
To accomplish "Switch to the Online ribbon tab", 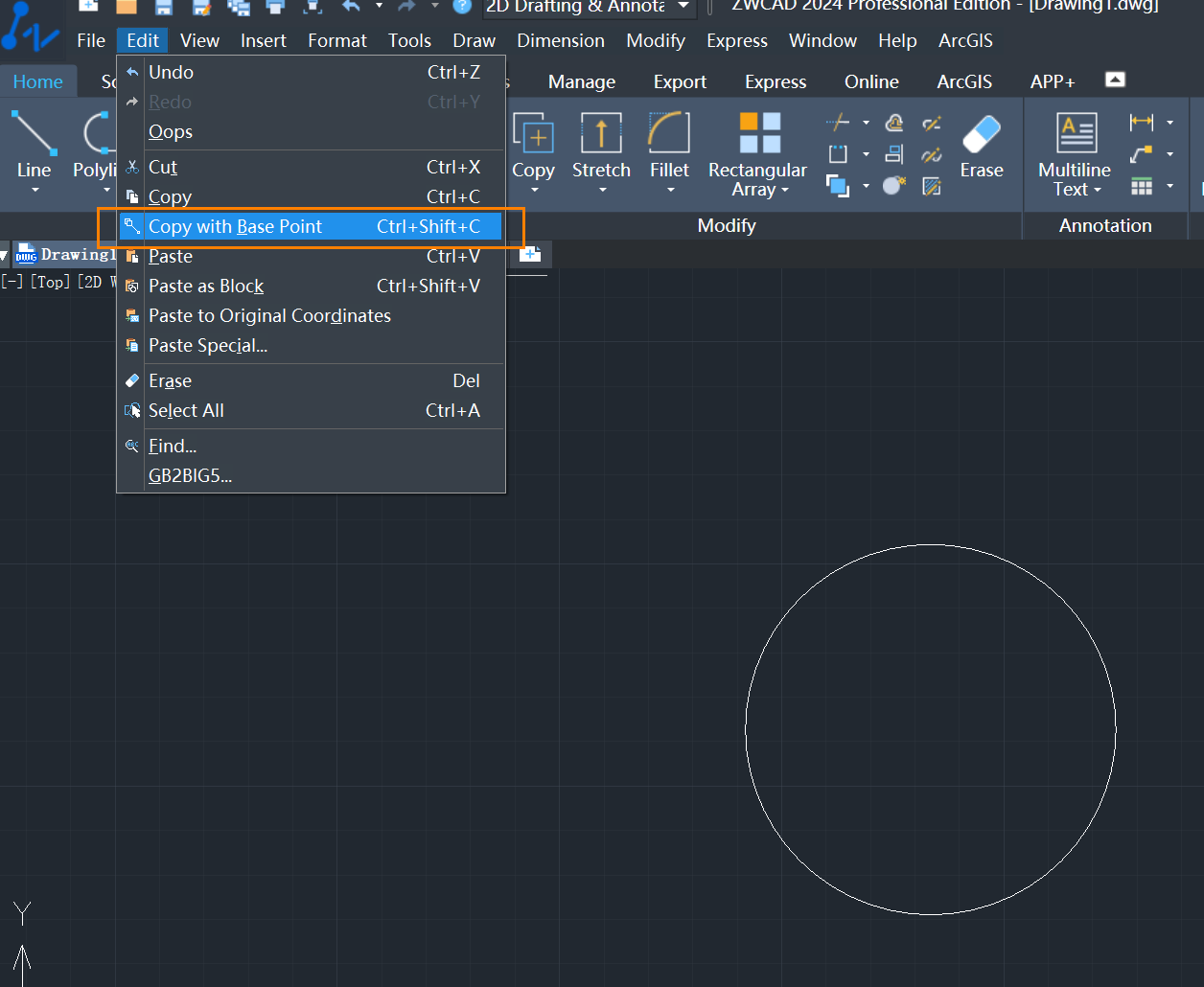I will pyautogui.click(x=871, y=81).
